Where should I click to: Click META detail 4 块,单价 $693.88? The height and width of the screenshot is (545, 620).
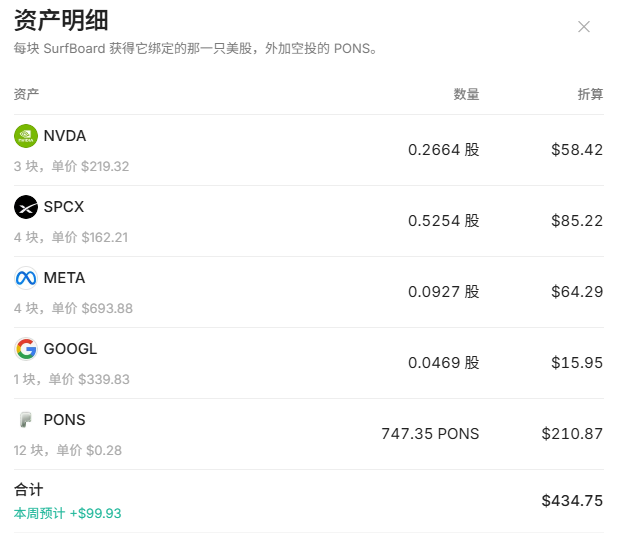(74, 308)
